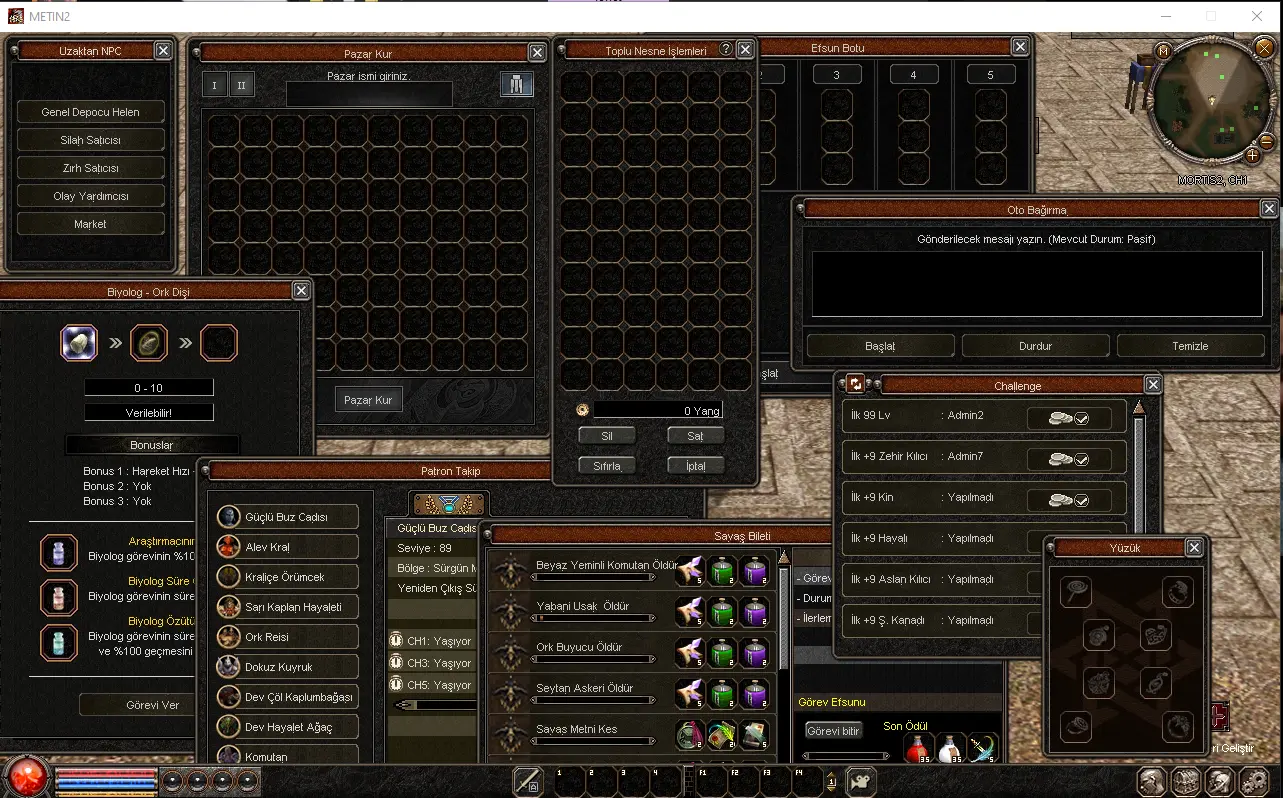Select Zırh Satıcısı in Uzaktan NPC

coord(90,168)
